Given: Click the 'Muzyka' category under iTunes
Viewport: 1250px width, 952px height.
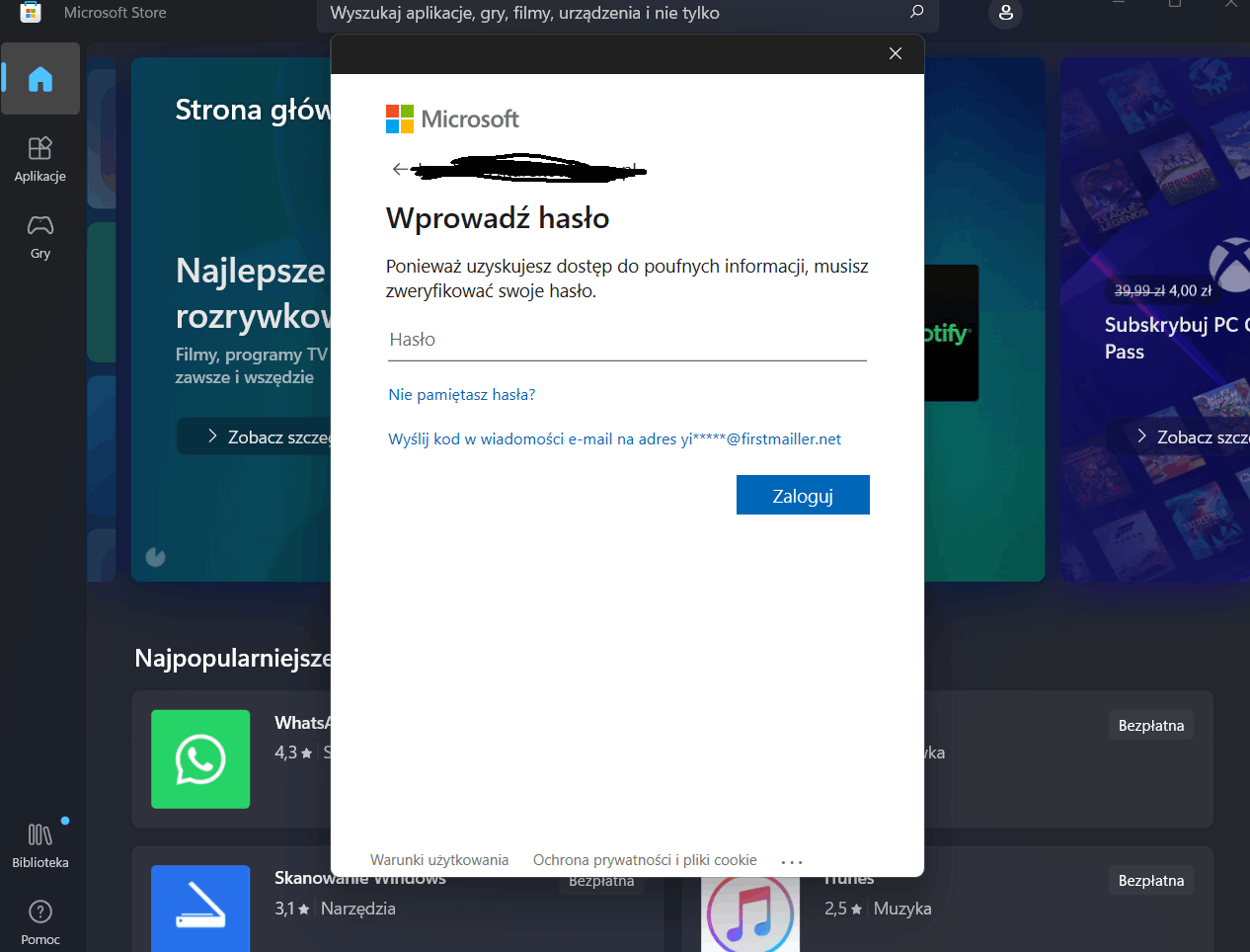Looking at the screenshot, I should coord(902,909).
